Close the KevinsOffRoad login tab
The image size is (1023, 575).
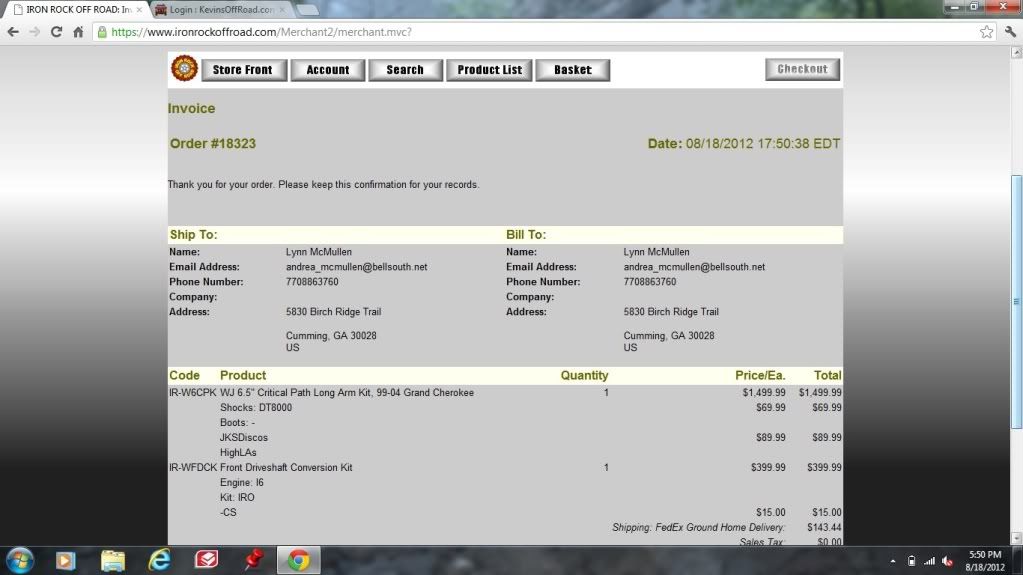282,10
